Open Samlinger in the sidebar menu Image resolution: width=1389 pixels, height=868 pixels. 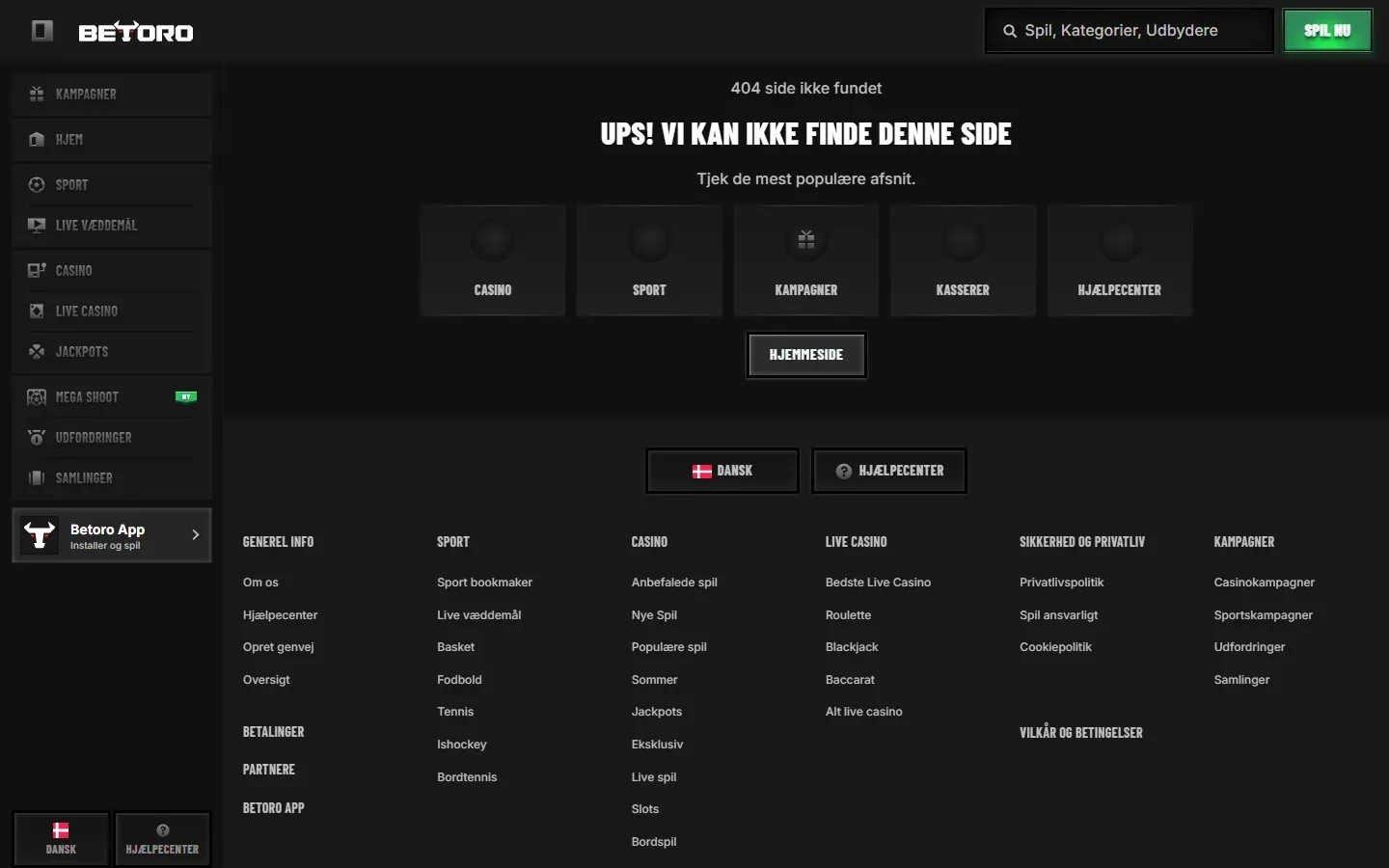tap(112, 477)
